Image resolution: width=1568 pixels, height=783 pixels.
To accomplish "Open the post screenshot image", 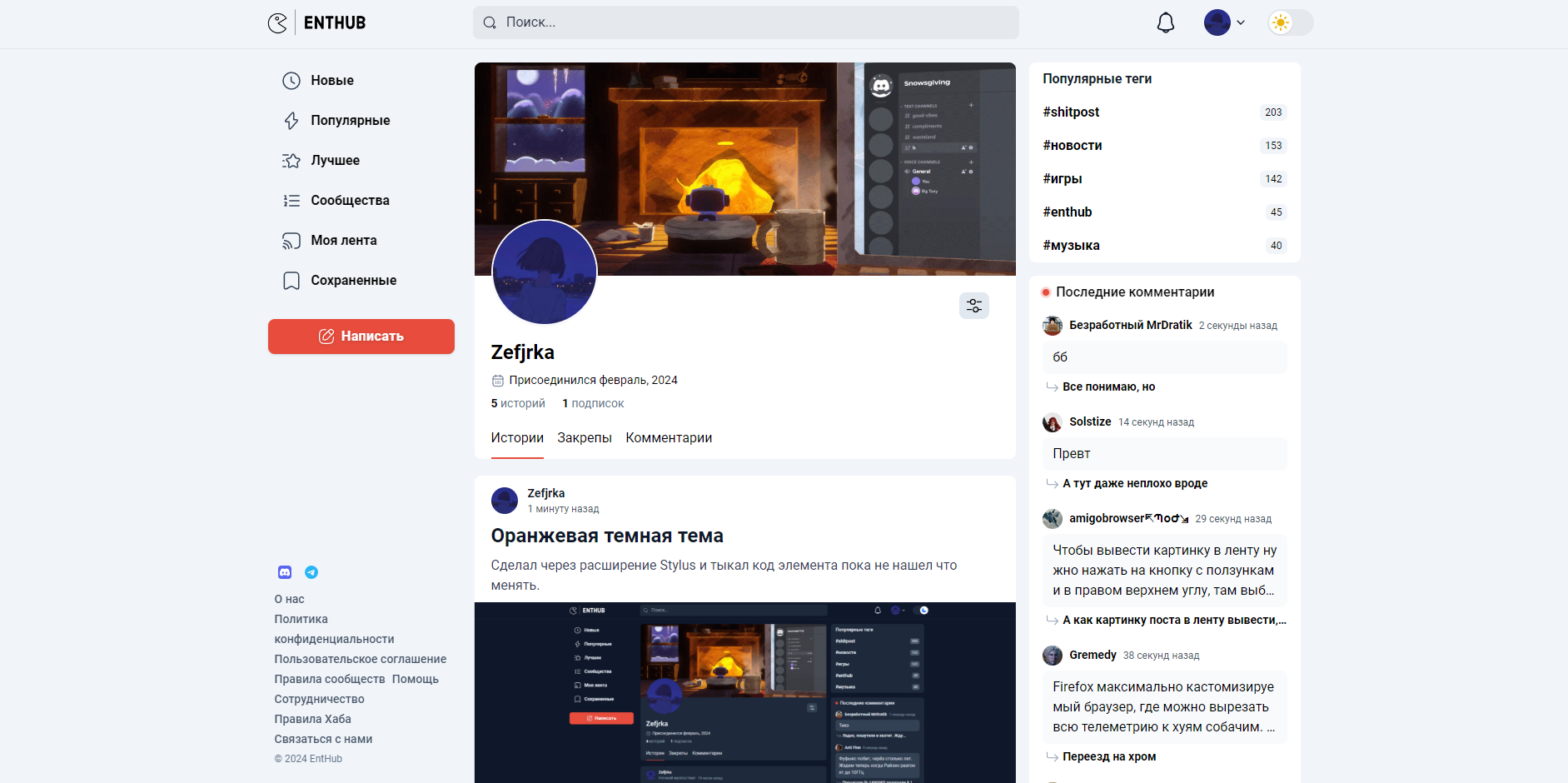I will coord(745,692).
